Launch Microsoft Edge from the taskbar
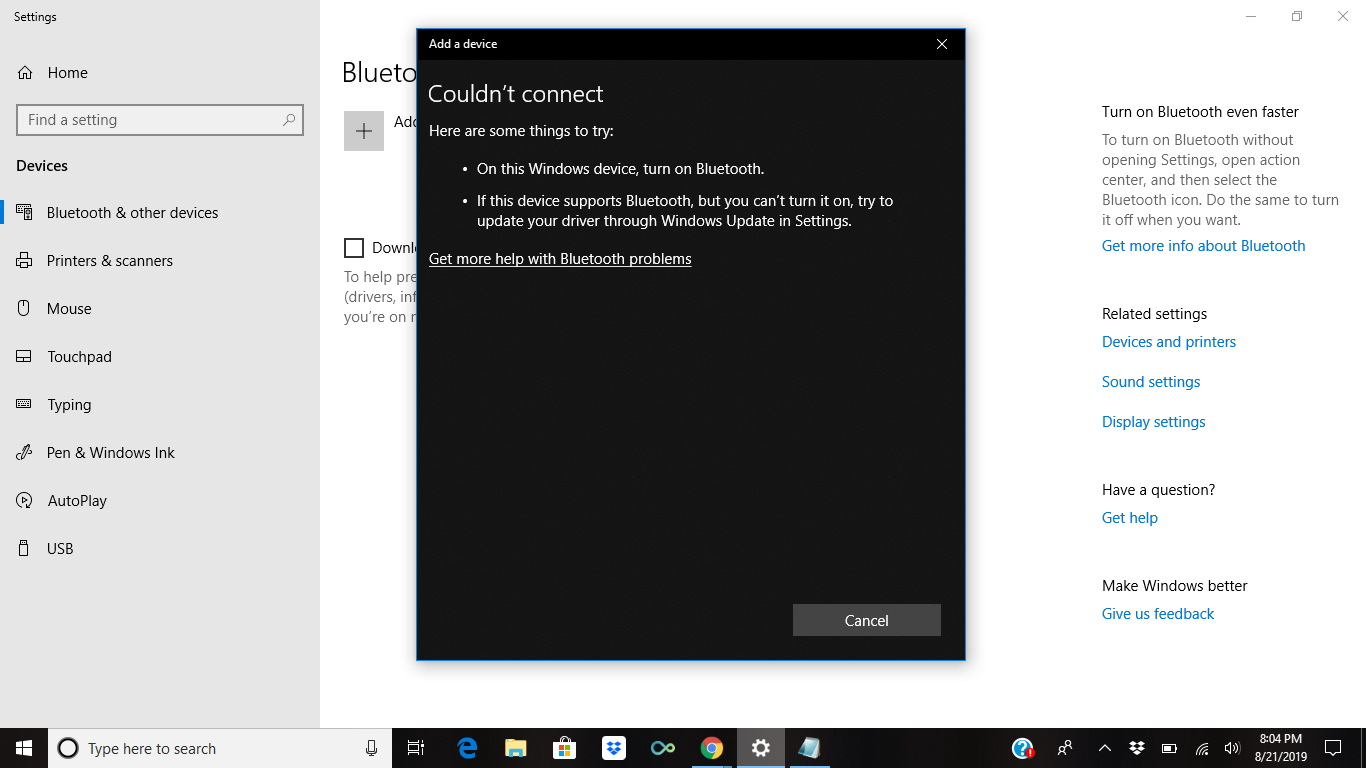Viewport: 1366px width, 768px height. [467, 748]
